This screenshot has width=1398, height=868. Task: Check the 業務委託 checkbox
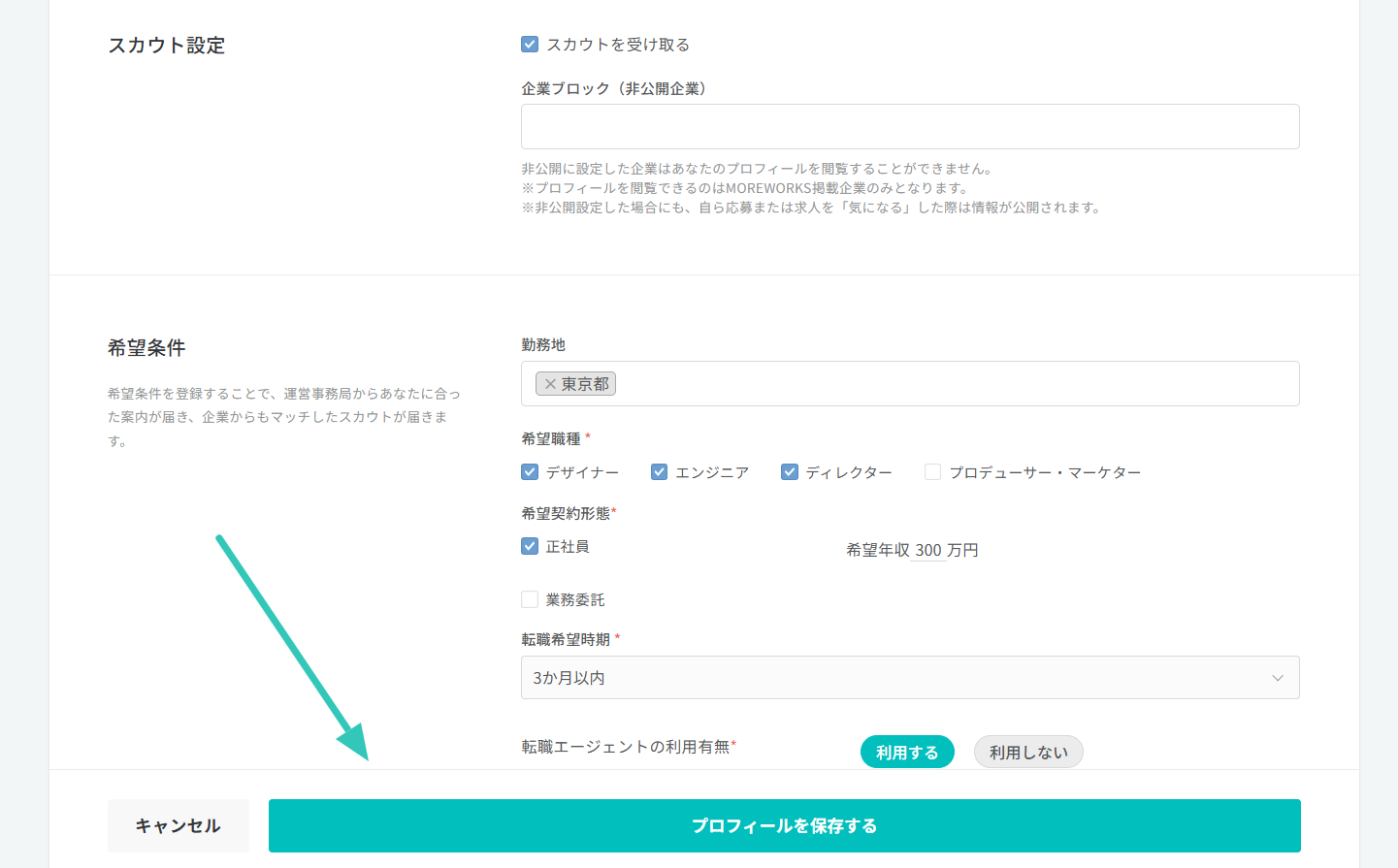pyautogui.click(x=530, y=599)
